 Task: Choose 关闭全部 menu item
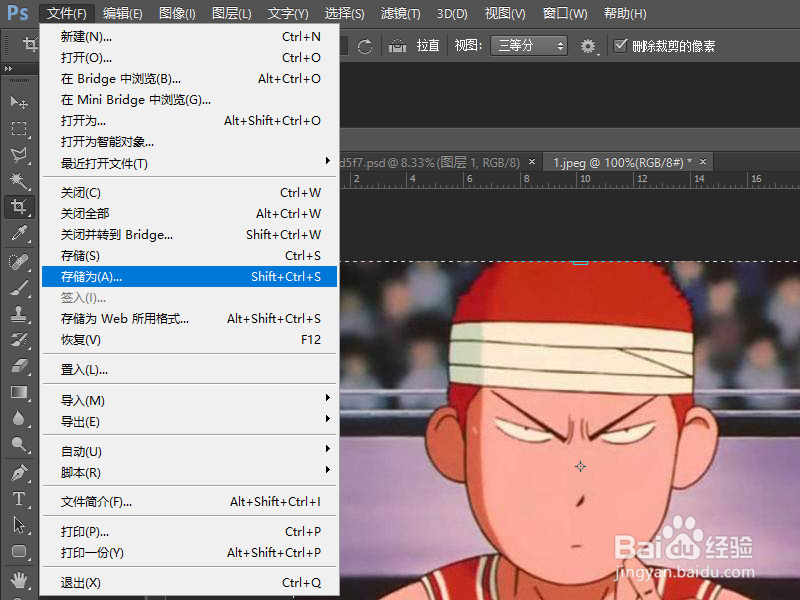click(189, 213)
